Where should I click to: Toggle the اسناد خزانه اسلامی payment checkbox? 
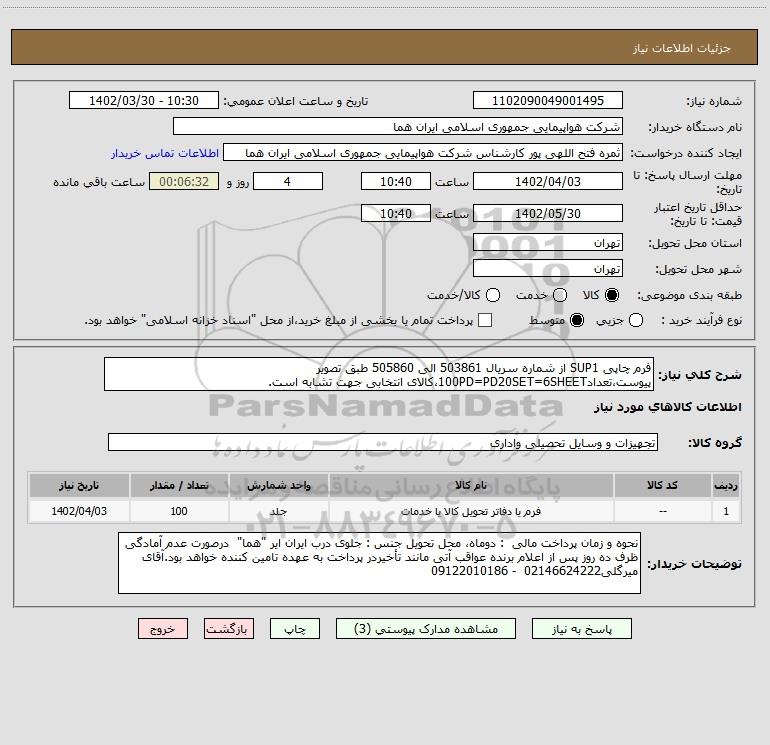pyautogui.click(x=485, y=320)
